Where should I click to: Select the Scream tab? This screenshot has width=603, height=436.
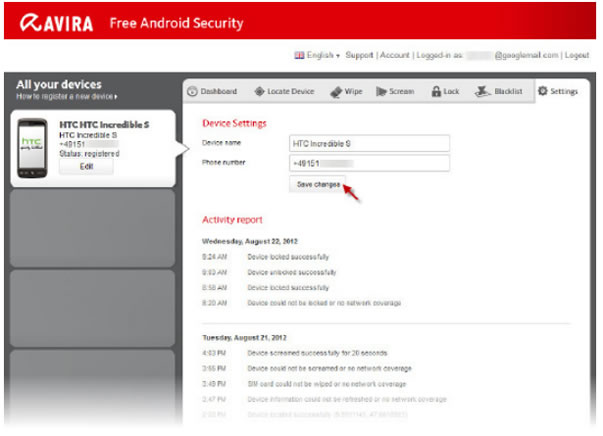click(395, 92)
